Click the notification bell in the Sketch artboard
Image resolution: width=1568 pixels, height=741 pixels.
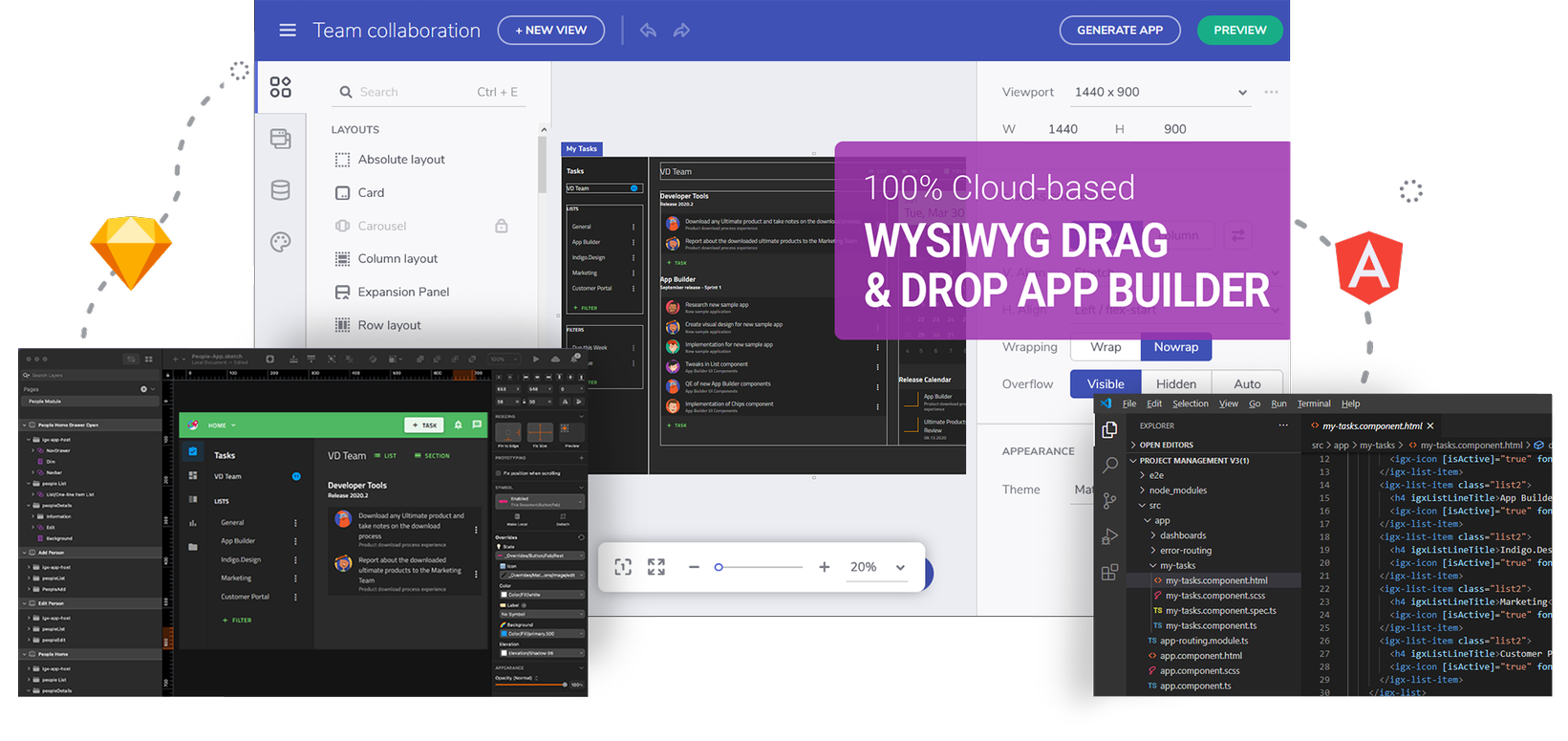(458, 425)
